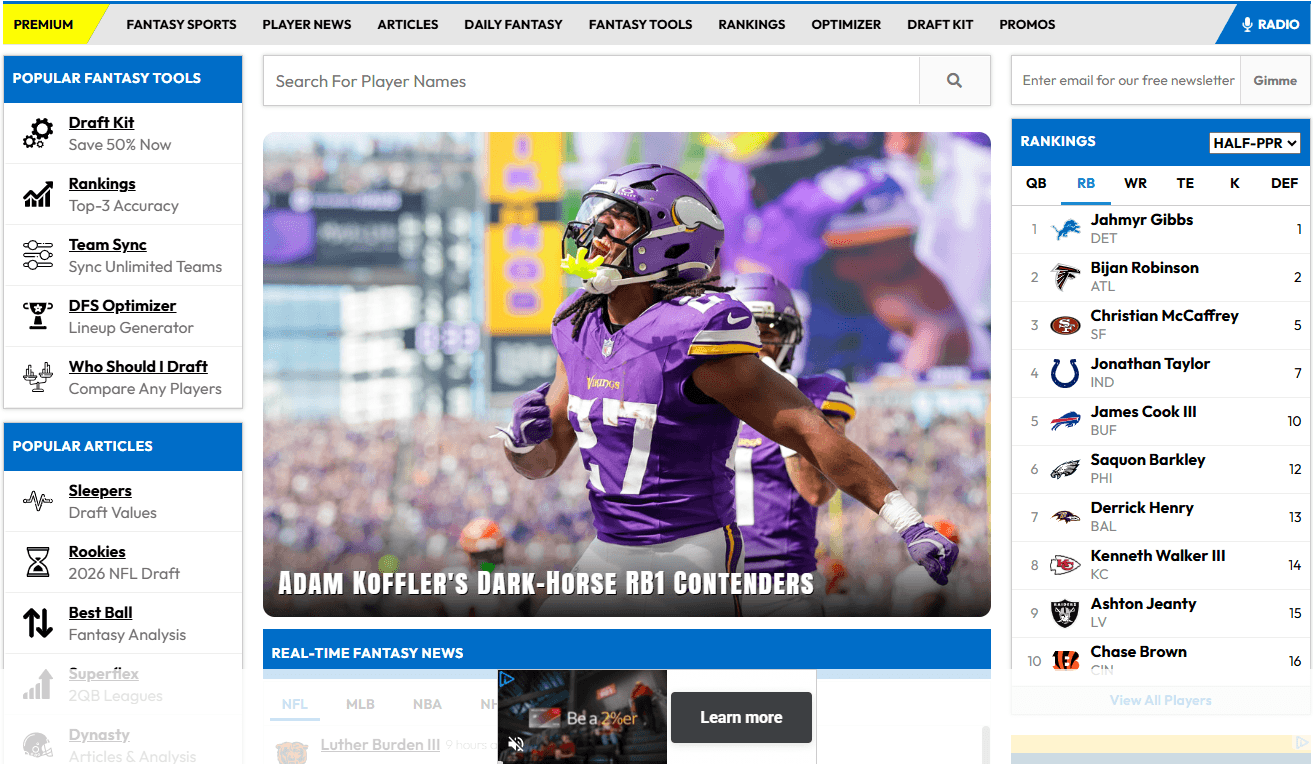The height and width of the screenshot is (764, 1313).
Task: Open the Team Sync link
Action: [x=108, y=244]
